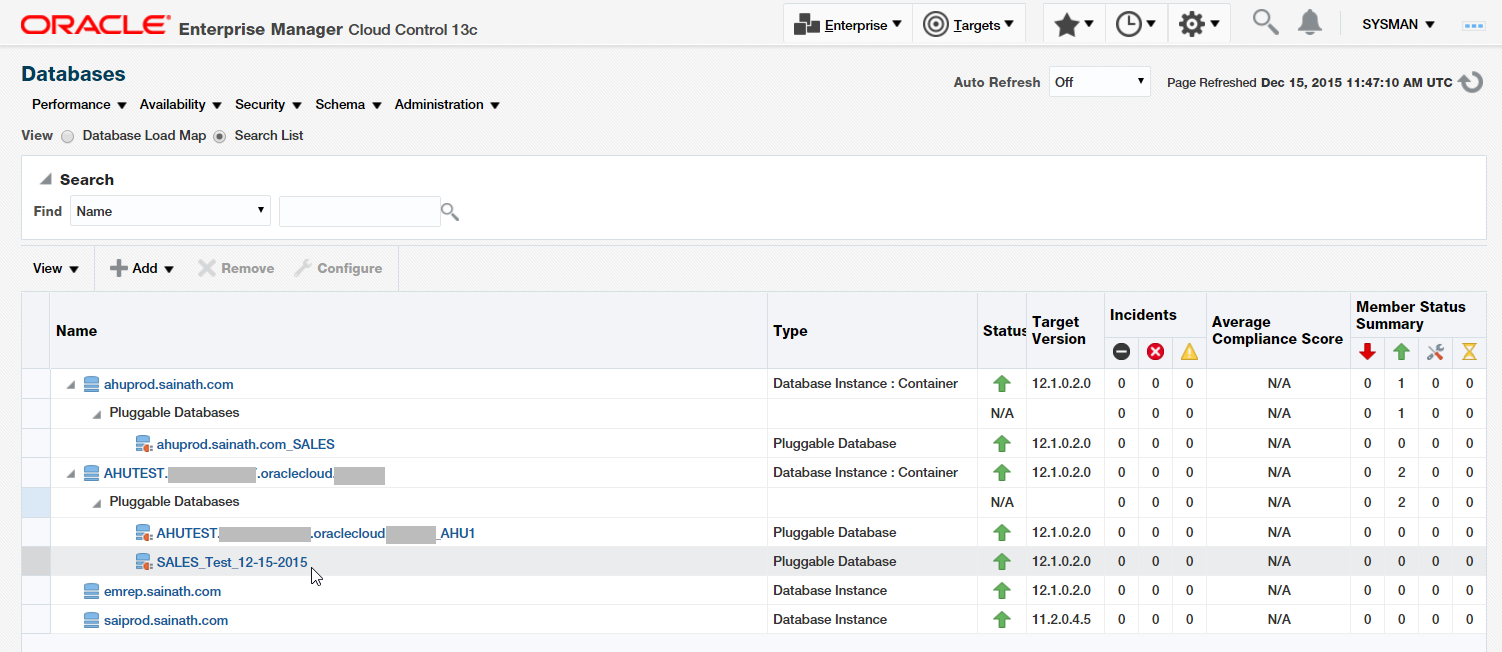The image size is (1502, 652).
Task: Click the Configure button
Action: (x=338, y=268)
